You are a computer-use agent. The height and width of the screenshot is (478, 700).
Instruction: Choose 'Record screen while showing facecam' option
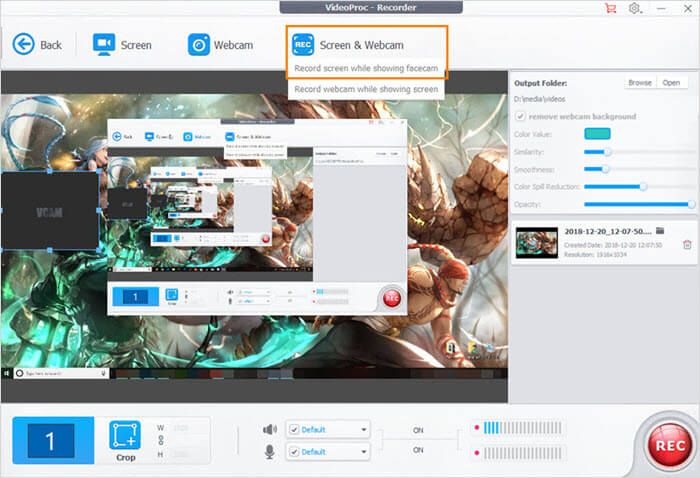tap(365, 68)
